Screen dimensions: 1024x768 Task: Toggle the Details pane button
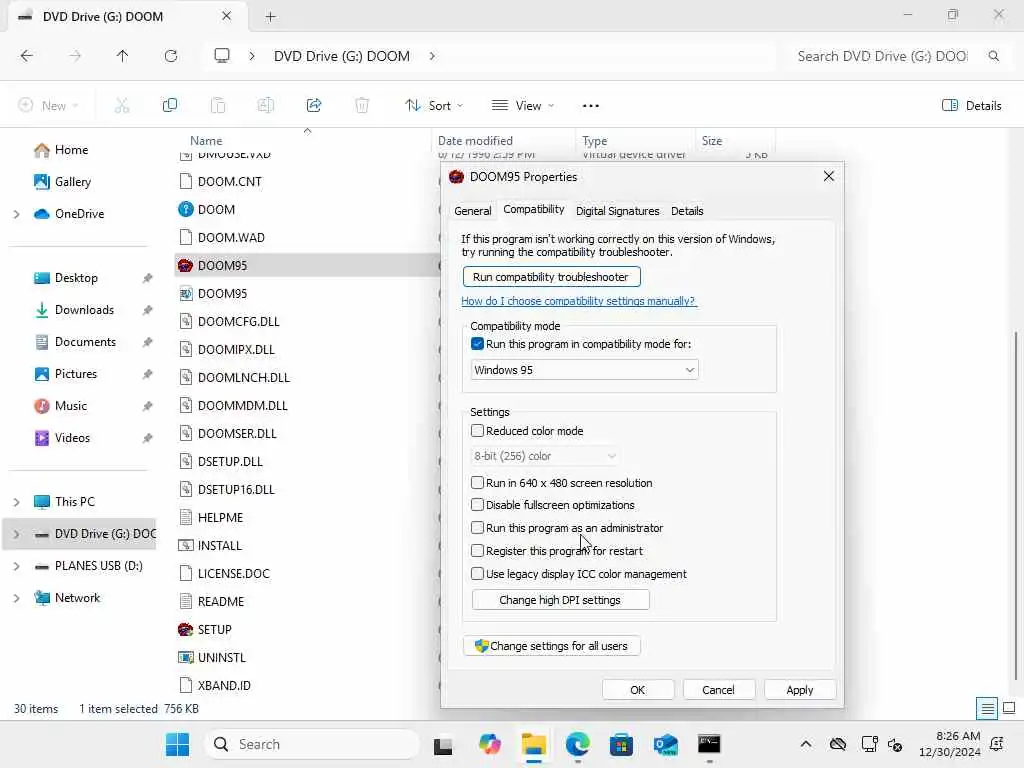click(x=971, y=106)
